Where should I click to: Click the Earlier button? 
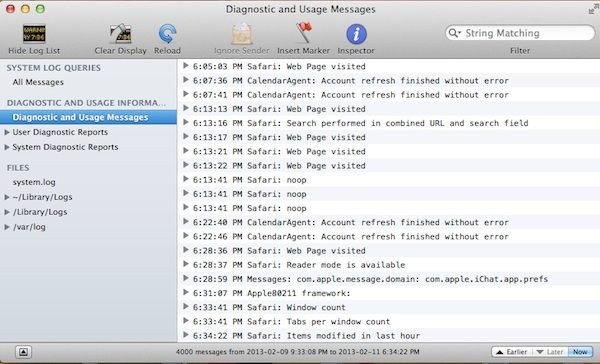(x=512, y=352)
